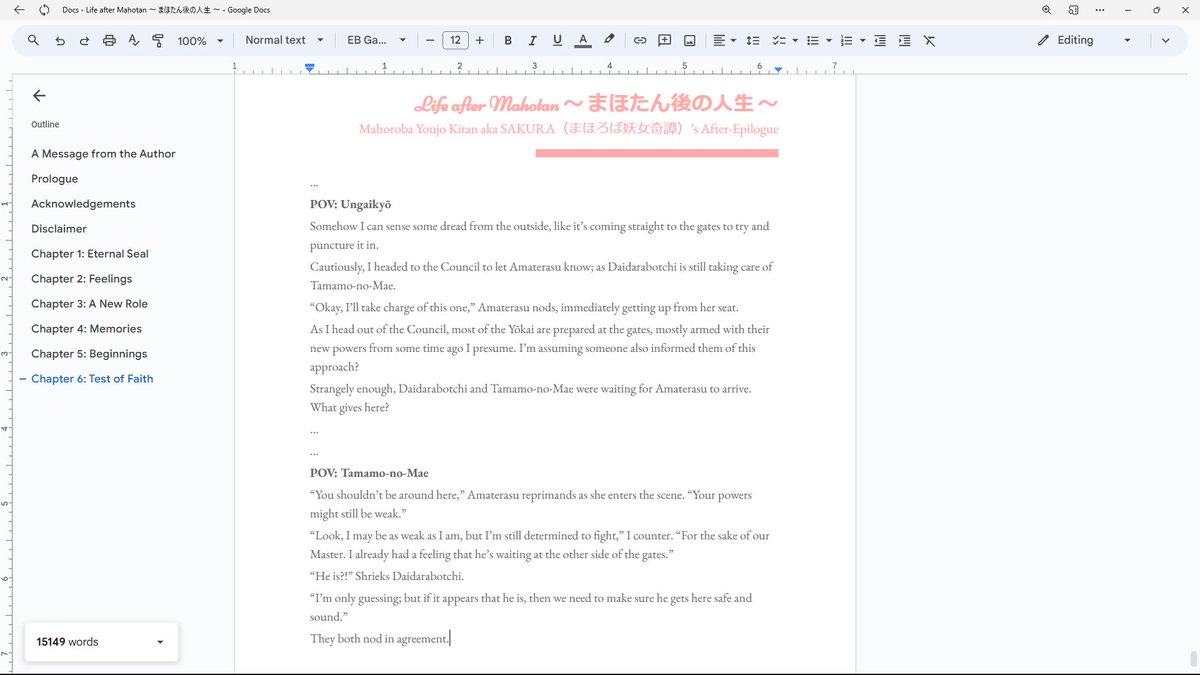Clear formatting from text

(929, 40)
